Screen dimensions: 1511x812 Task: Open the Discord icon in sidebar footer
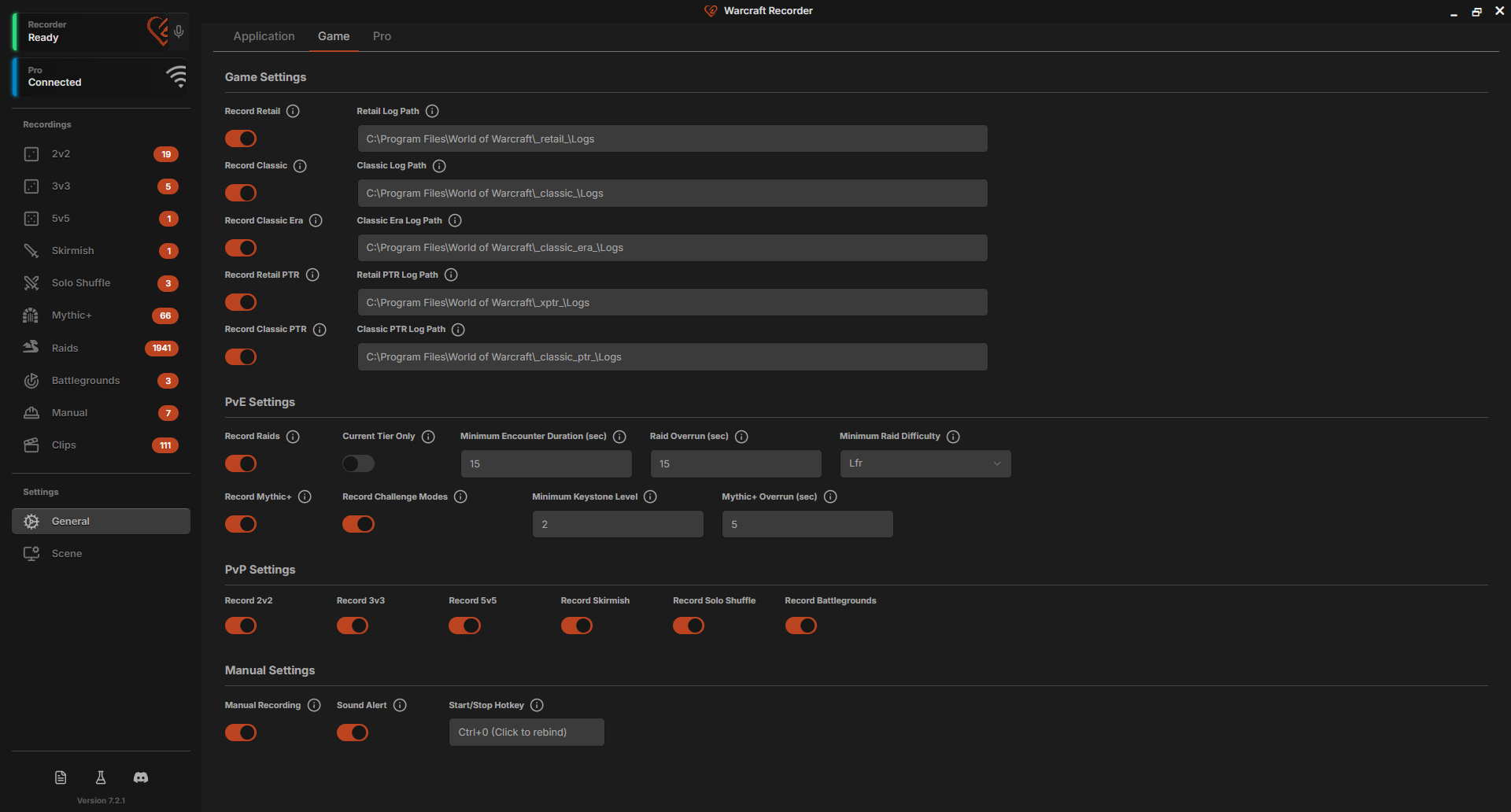141,777
